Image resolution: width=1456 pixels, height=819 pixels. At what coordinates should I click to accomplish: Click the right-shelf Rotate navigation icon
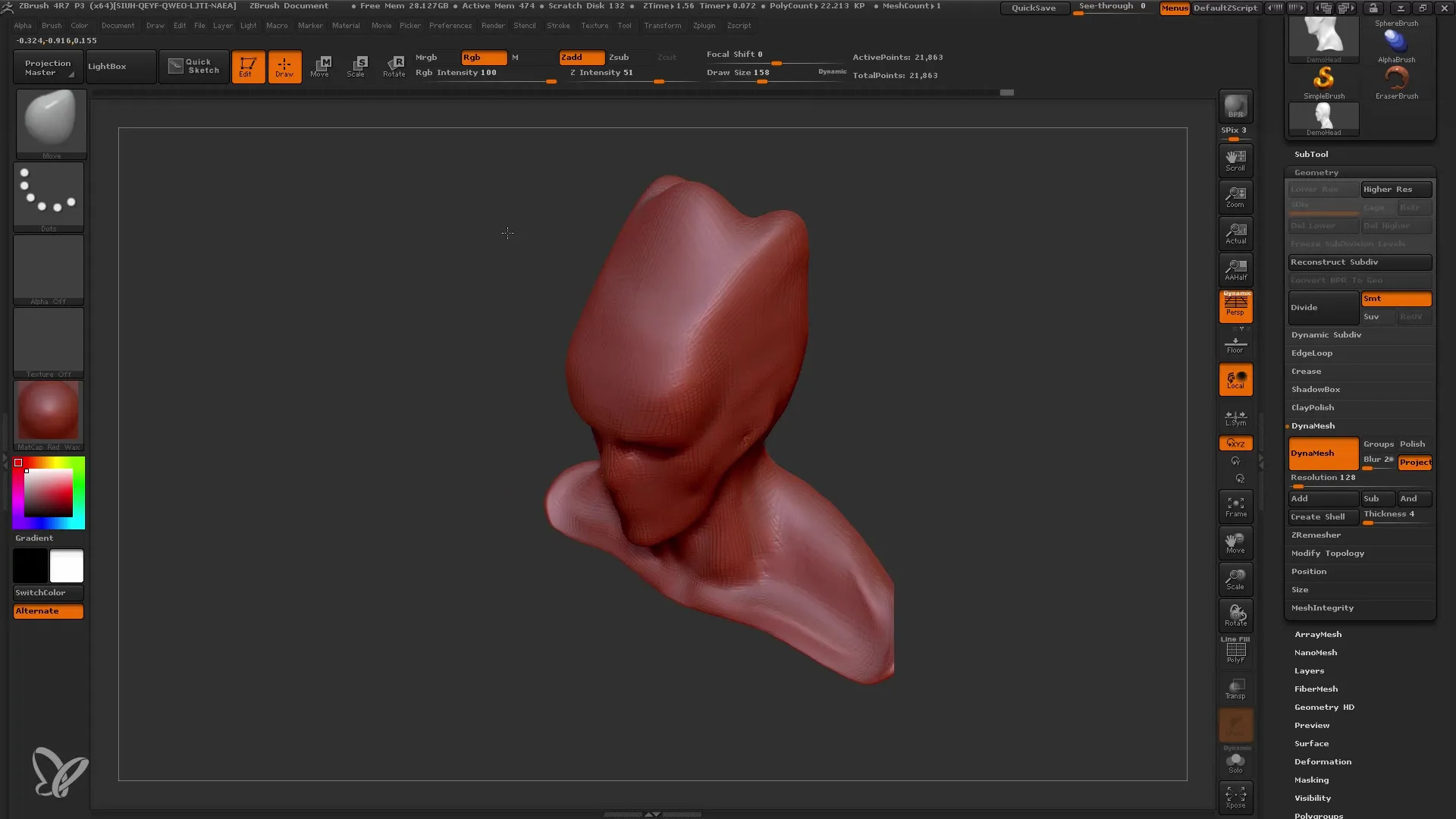coord(1235,616)
